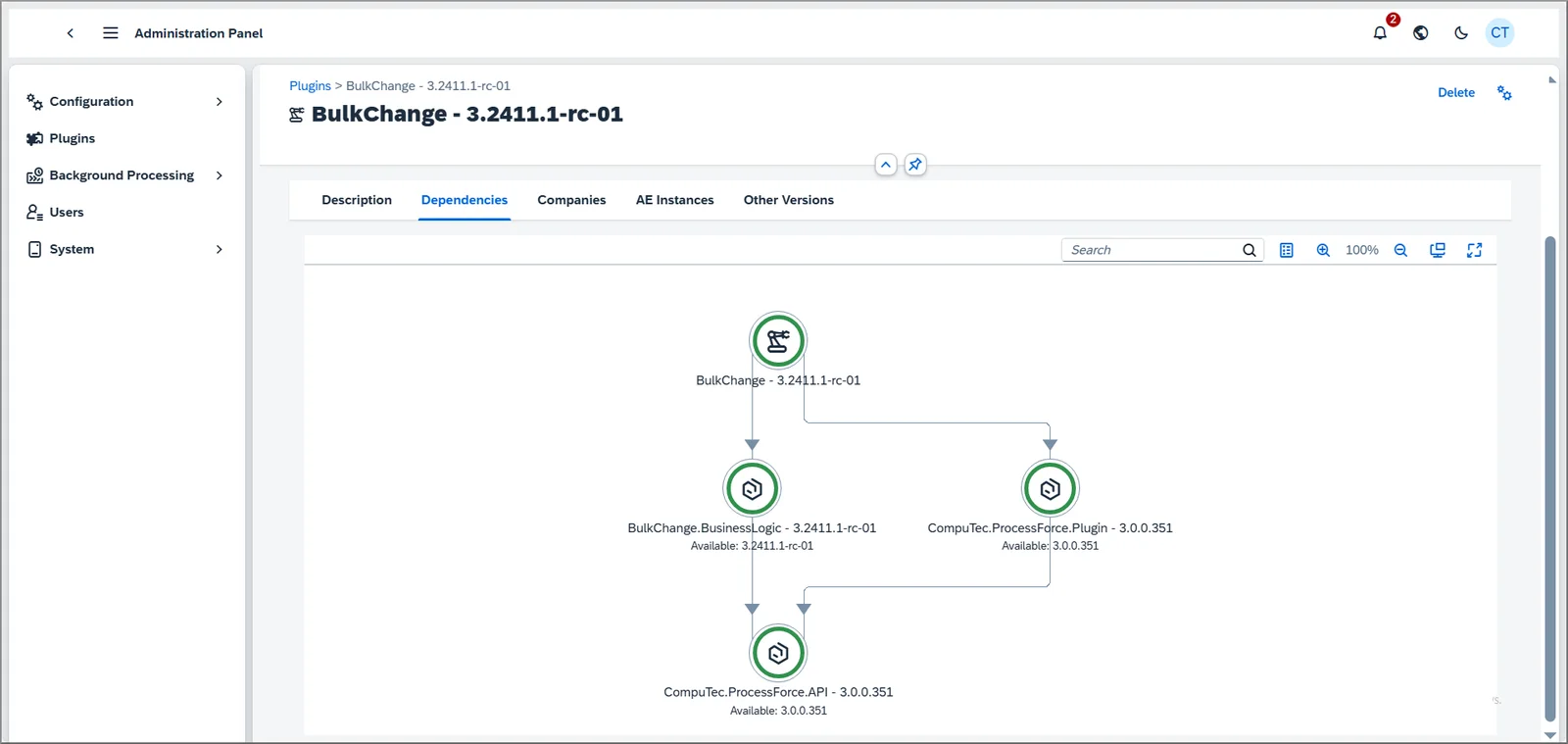Image resolution: width=1568 pixels, height=744 pixels.
Task: Pin the header with pin button
Action: coord(914,165)
